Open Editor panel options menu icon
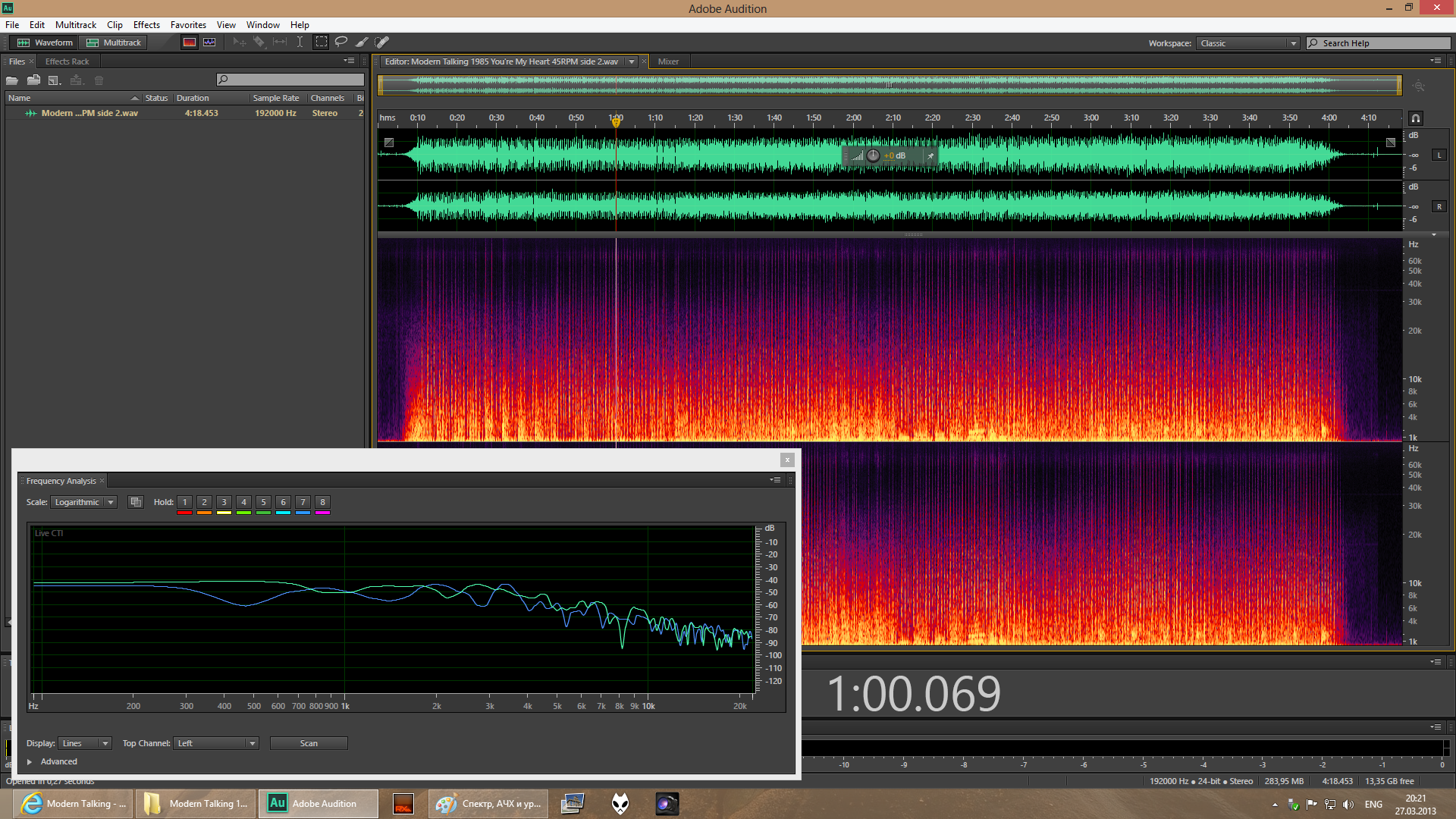The height and width of the screenshot is (819, 1456). click(x=1436, y=61)
